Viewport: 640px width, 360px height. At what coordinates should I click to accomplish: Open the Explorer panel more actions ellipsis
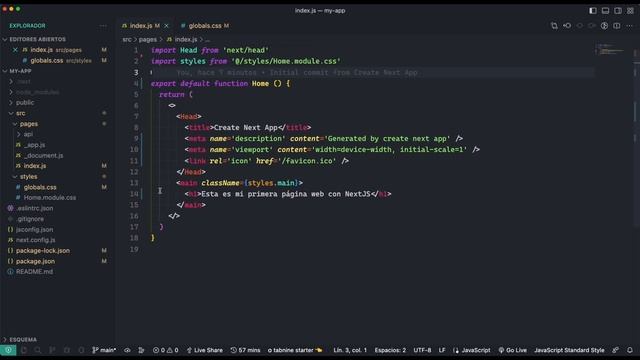103,26
